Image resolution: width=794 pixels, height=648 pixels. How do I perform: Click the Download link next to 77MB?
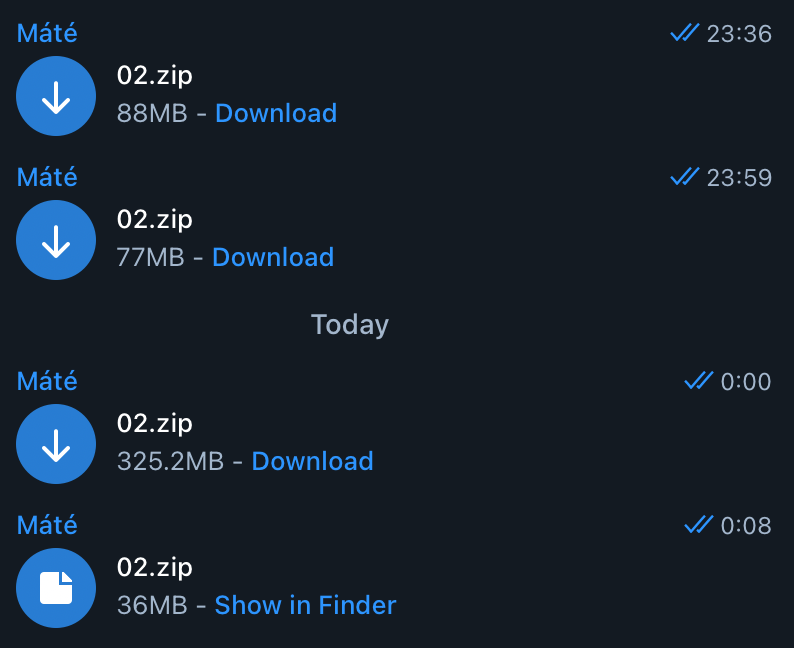[273, 257]
